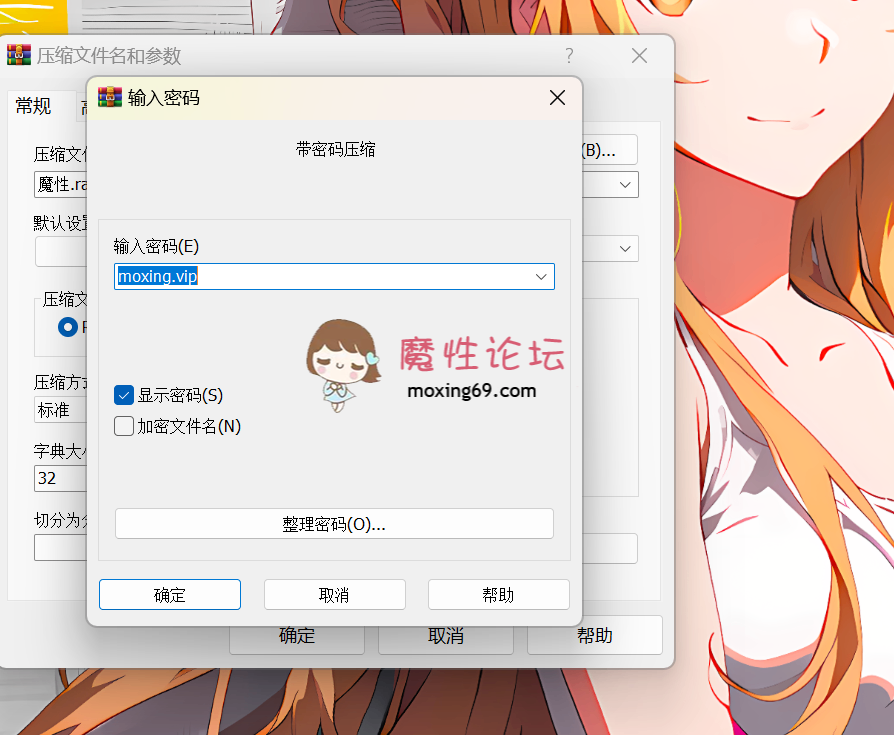Open 帮助 in the password dialog
The image size is (894, 735).
(x=498, y=595)
